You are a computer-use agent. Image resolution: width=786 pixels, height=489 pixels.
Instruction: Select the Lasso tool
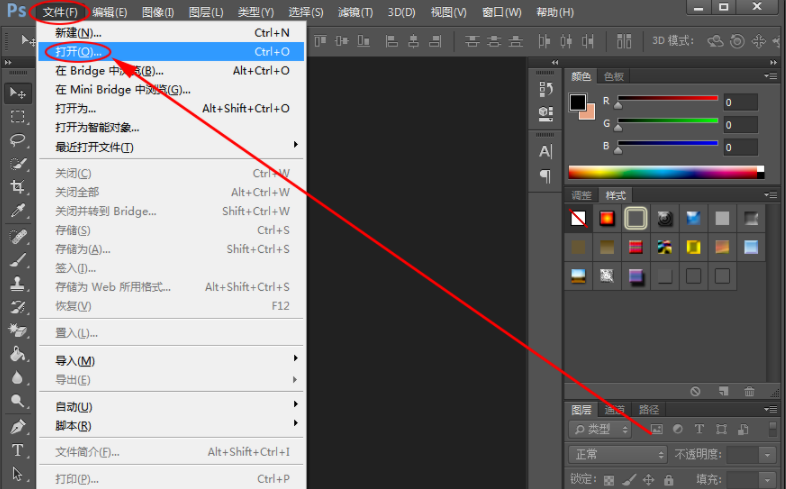(17, 140)
